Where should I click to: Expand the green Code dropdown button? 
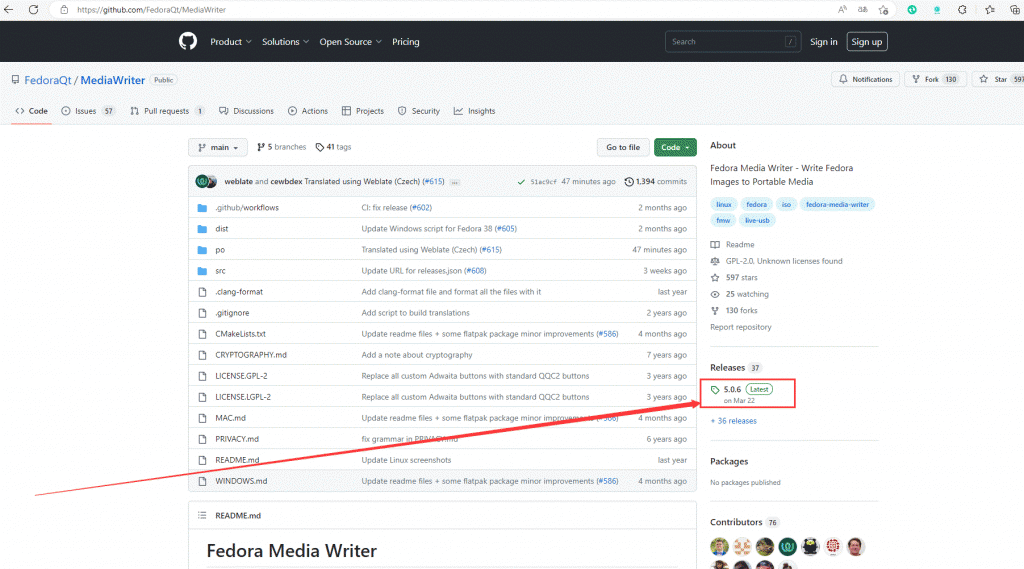tap(675, 147)
